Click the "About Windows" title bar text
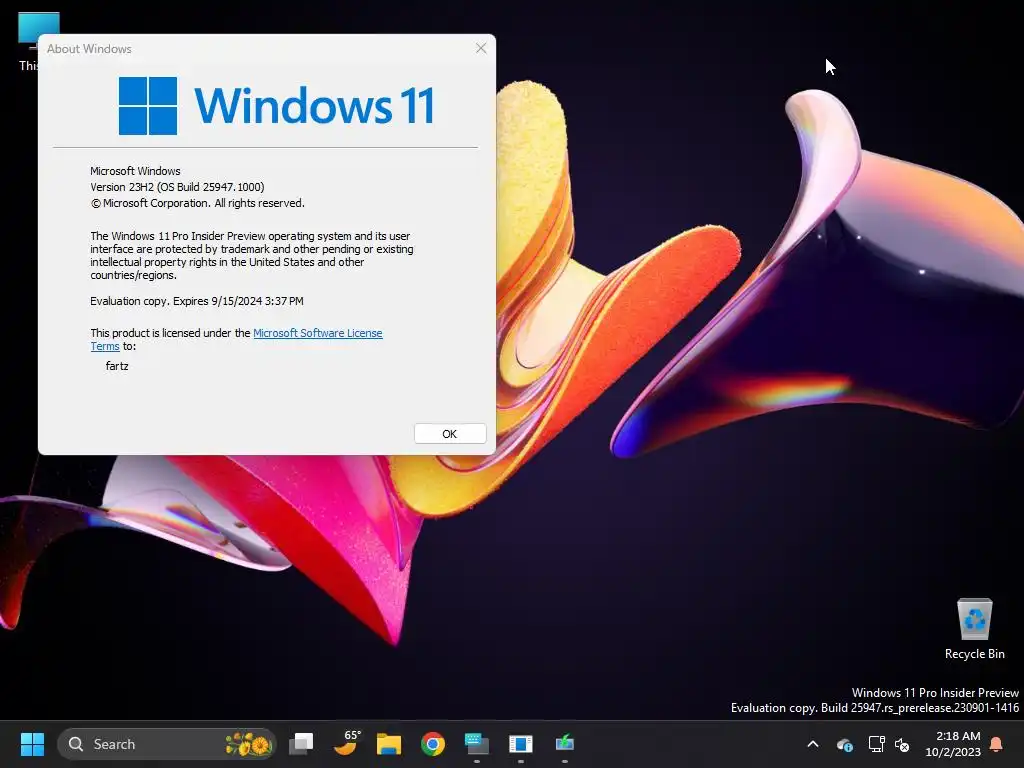The height and width of the screenshot is (768, 1024). (x=89, y=49)
